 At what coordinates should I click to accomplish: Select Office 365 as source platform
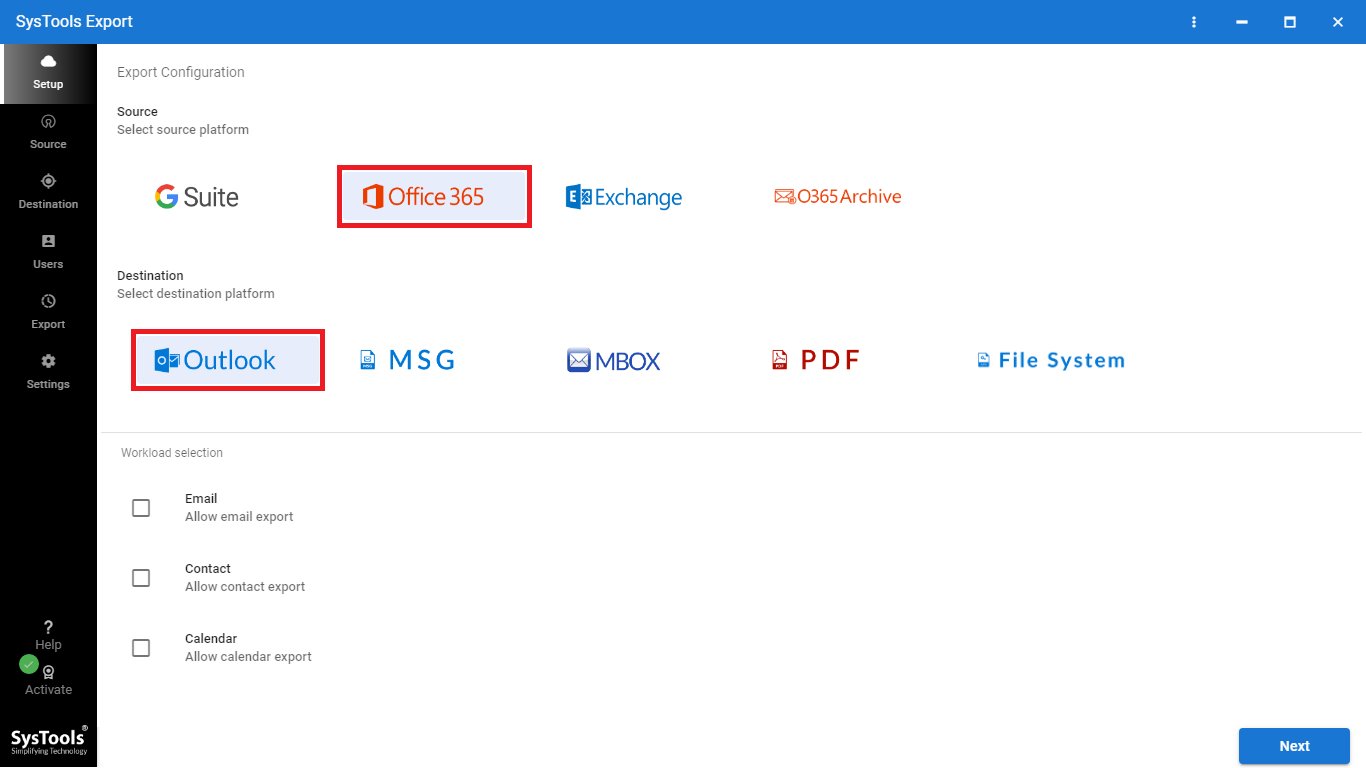[434, 197]
